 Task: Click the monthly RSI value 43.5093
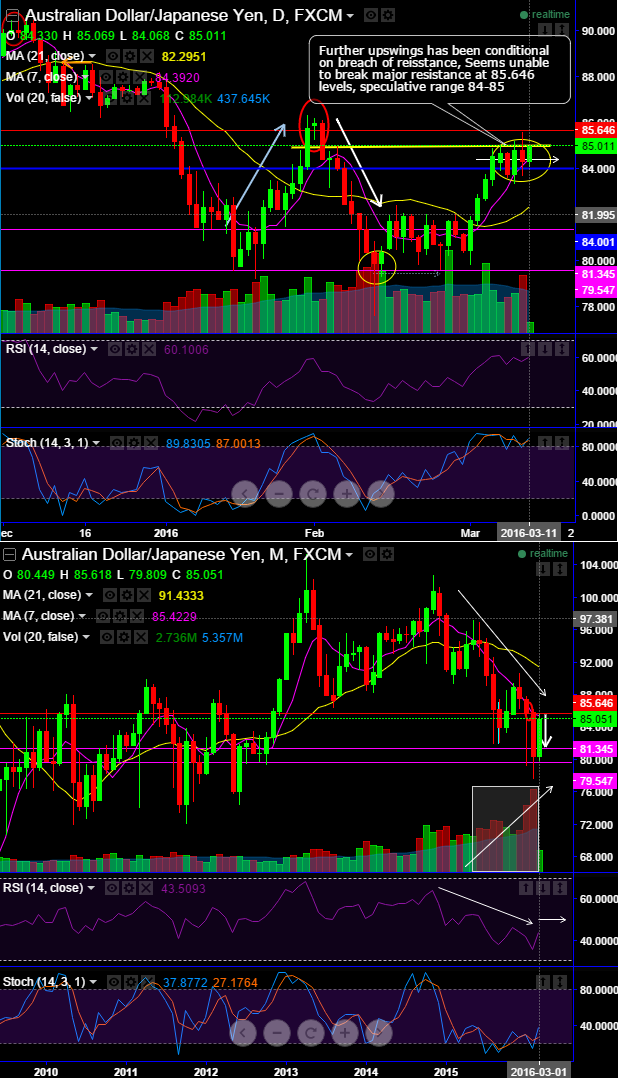point(184,888)
